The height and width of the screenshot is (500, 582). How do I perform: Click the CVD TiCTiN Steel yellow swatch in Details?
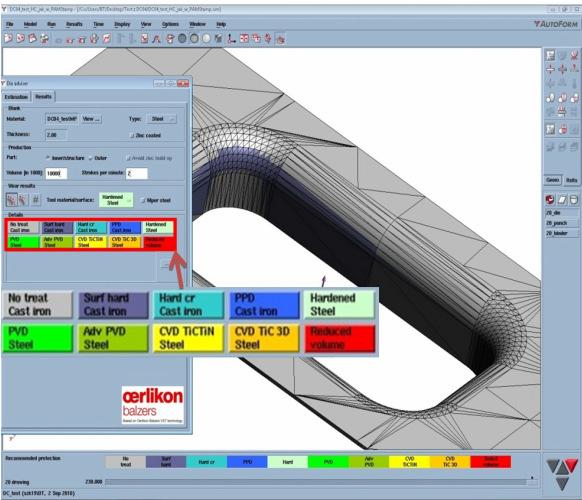pyautogui.click(x=91, y=242)
